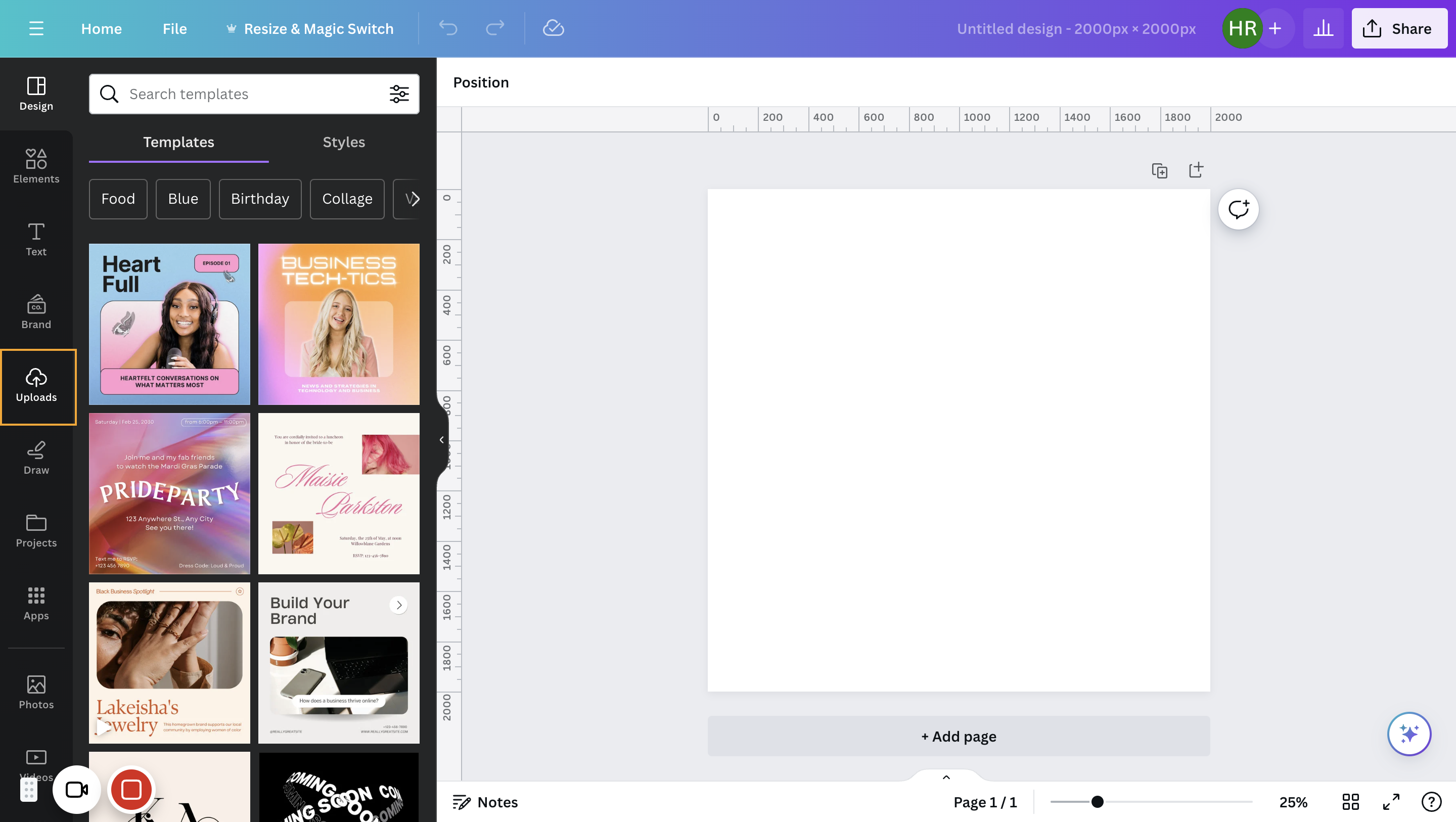Click the add comment bubble icon
1456x822 pixels.
click(x=1239, y=209)
